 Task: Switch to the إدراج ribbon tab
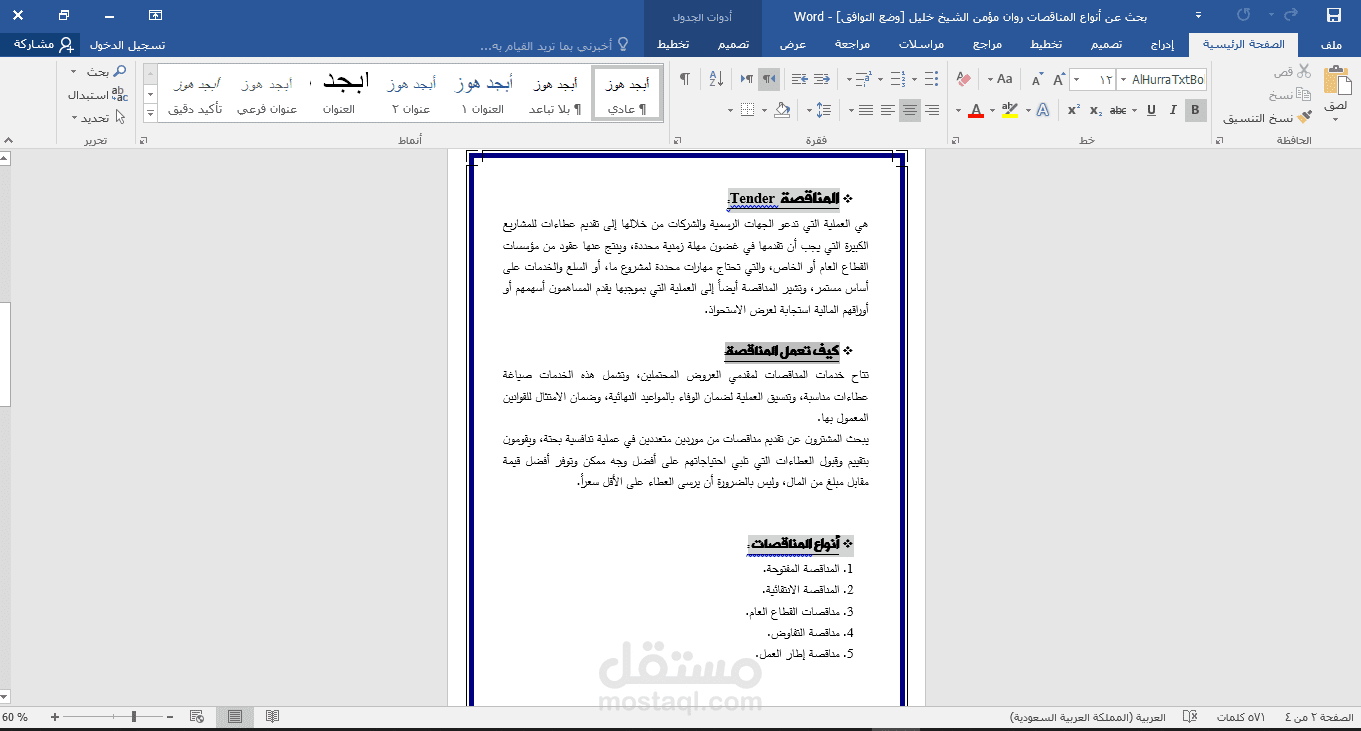[1159, 44]
